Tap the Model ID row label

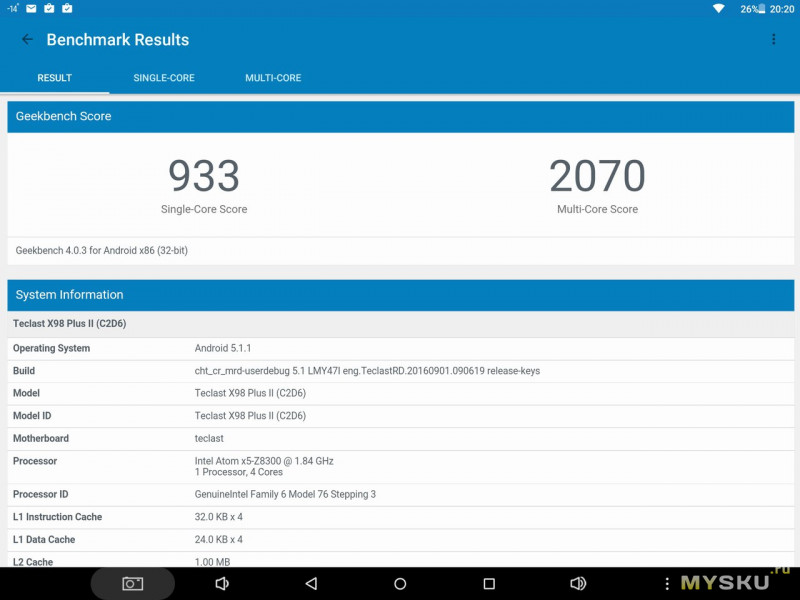pos(32,416)
